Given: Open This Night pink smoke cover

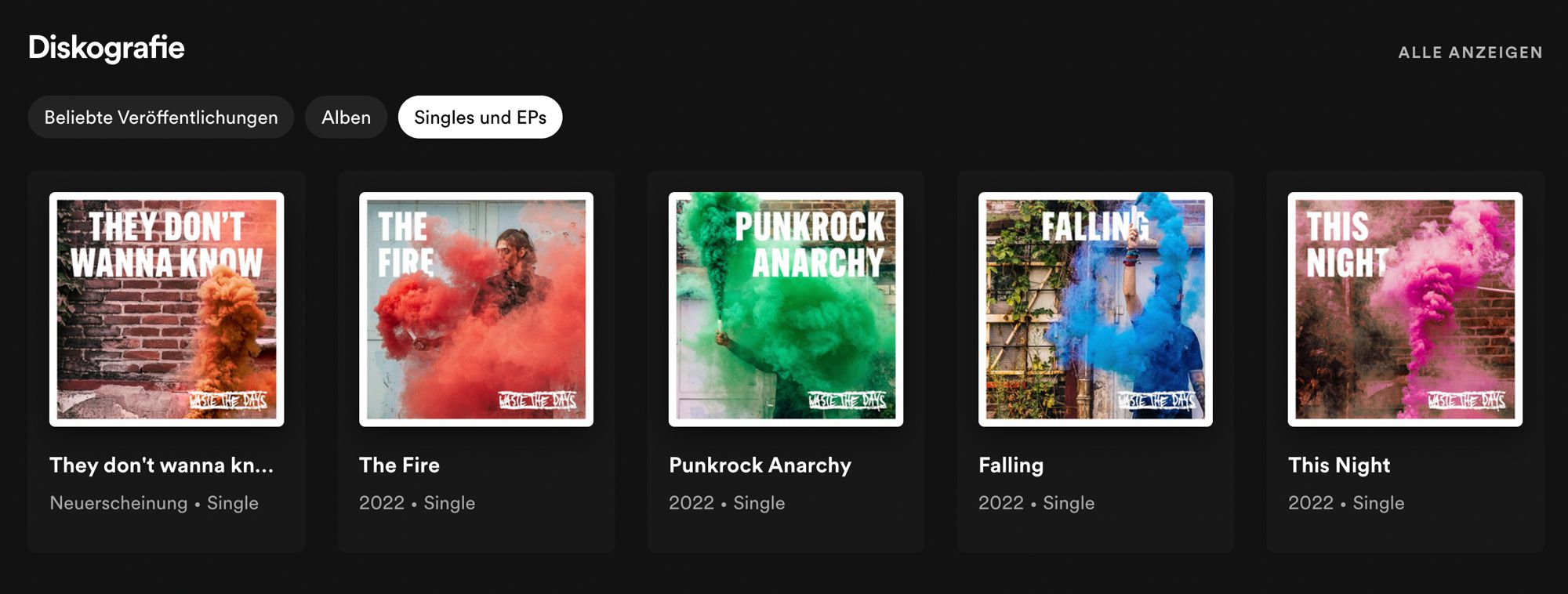Looking at the screenshot, I should pyautogui.click(x=1405, y=310).
